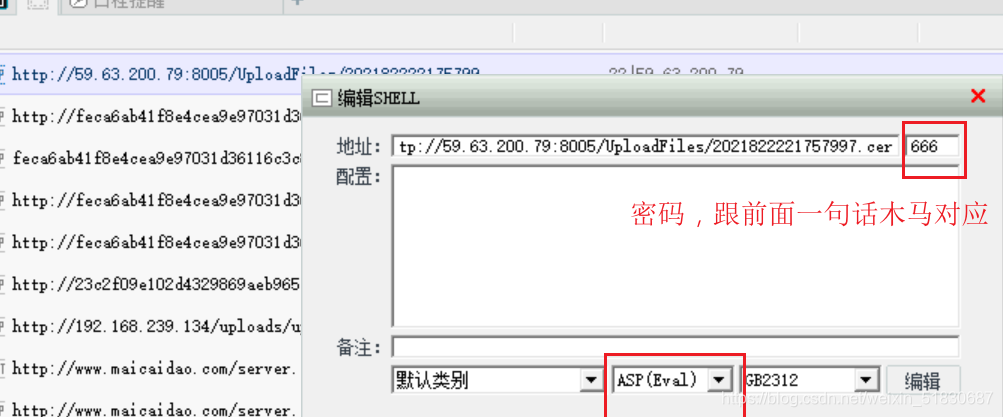Screen dimensions: 1003x417
Task: Open the ASP(Eval) script type dropdown
Action: pos(720,381)
